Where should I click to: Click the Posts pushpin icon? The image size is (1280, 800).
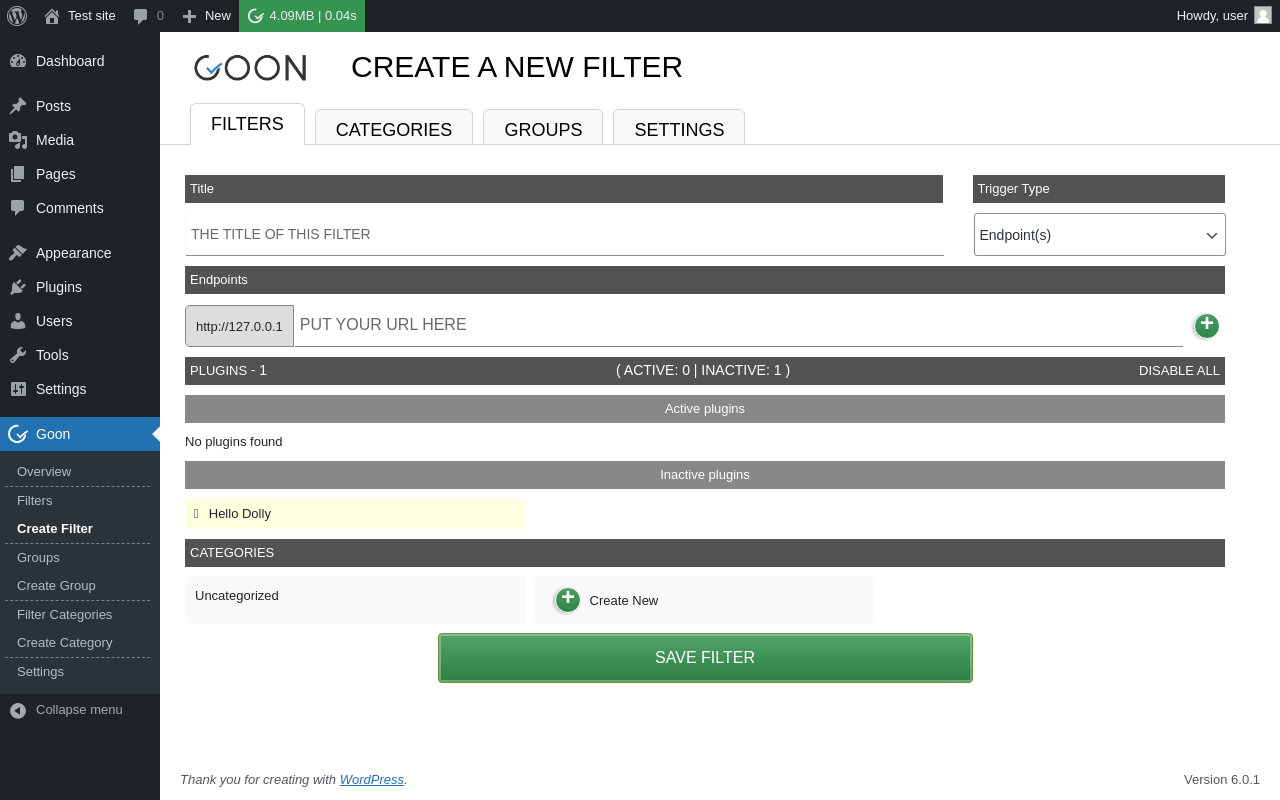pos(18,106)
